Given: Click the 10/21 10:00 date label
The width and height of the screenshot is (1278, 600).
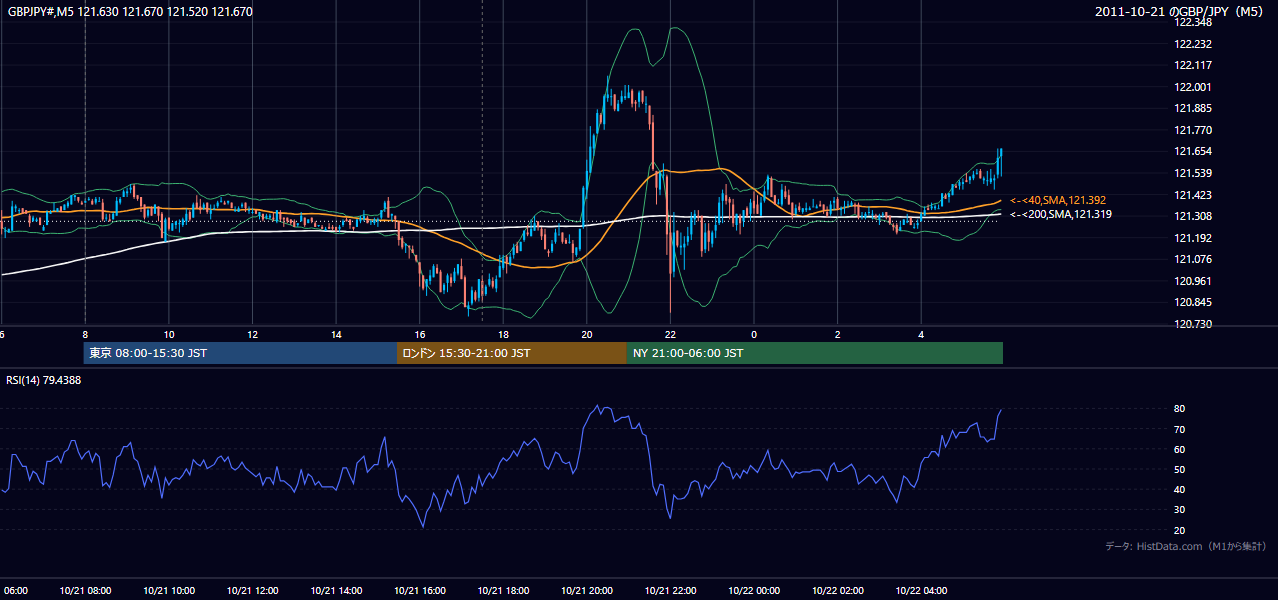Looking at the screenshot, I should pyautogui.click(x=169, y=590).
